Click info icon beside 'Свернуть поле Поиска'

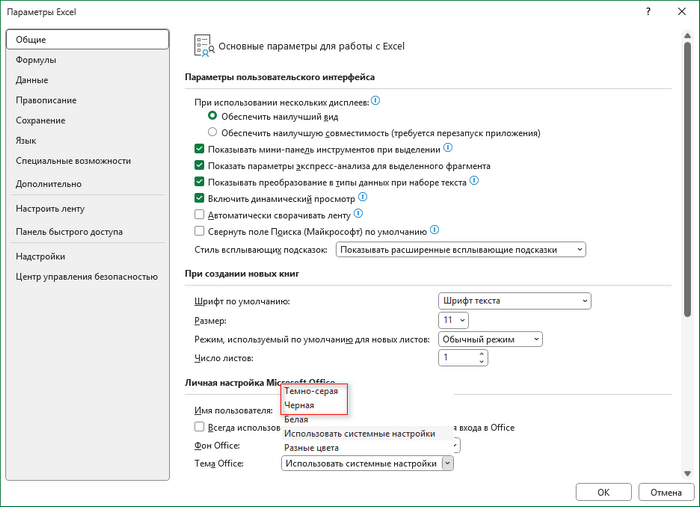coord(434,230)
